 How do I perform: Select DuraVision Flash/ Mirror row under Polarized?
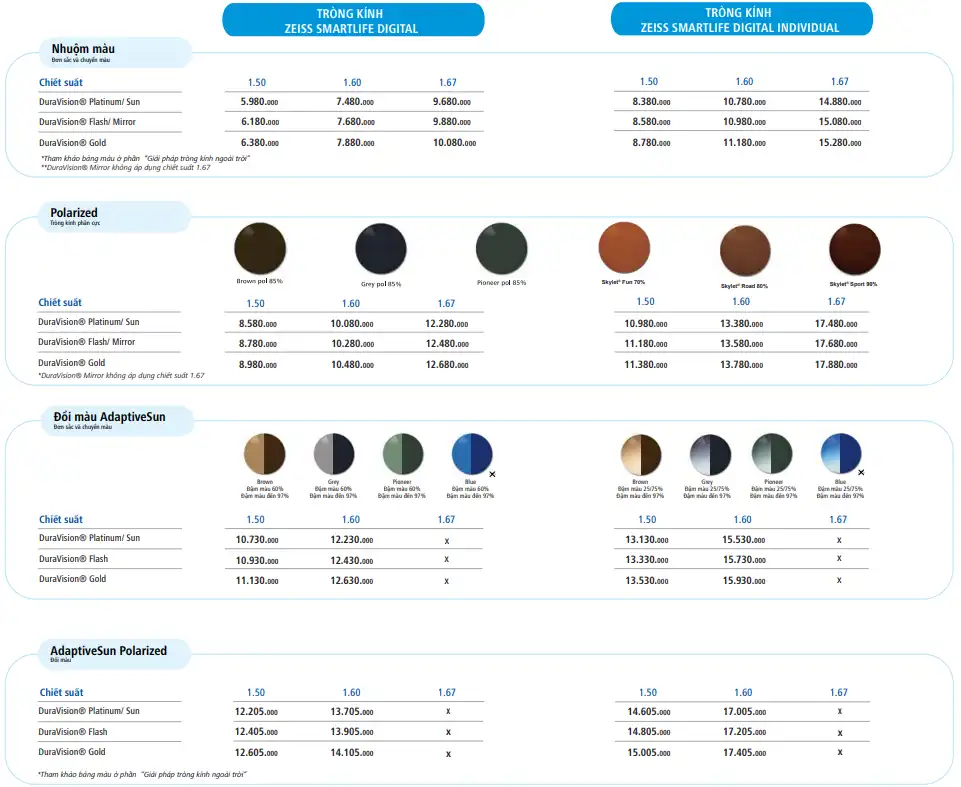point(86,342)
